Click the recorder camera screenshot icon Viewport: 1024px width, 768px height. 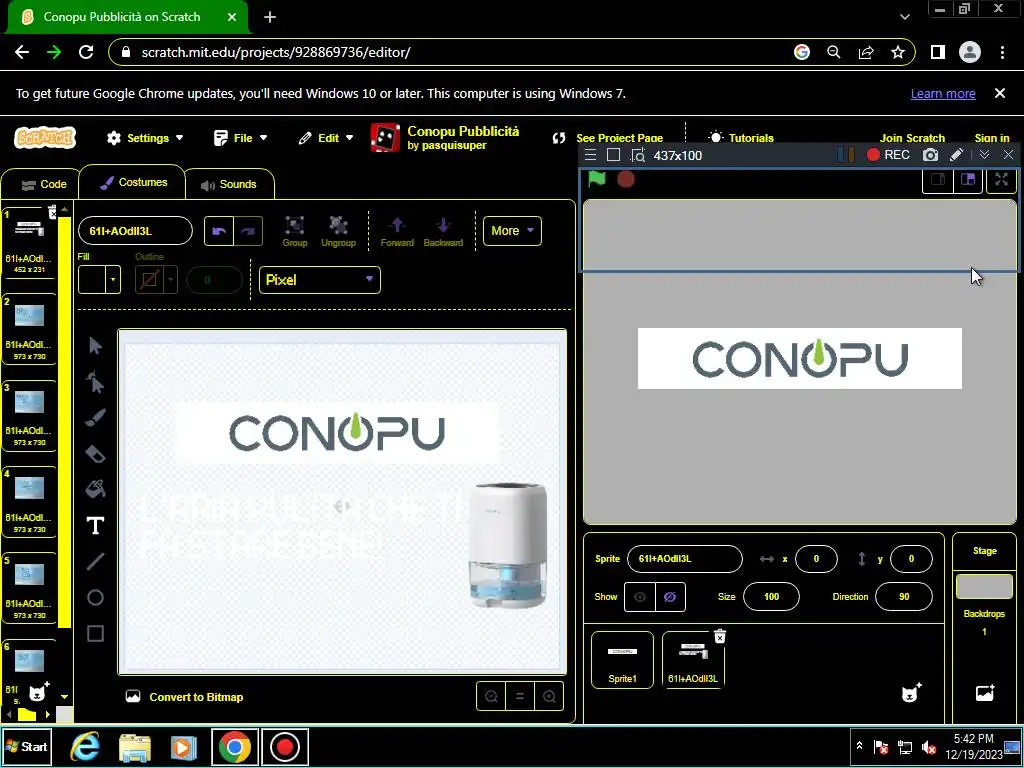pyautogui.click(x=930, y=155)
